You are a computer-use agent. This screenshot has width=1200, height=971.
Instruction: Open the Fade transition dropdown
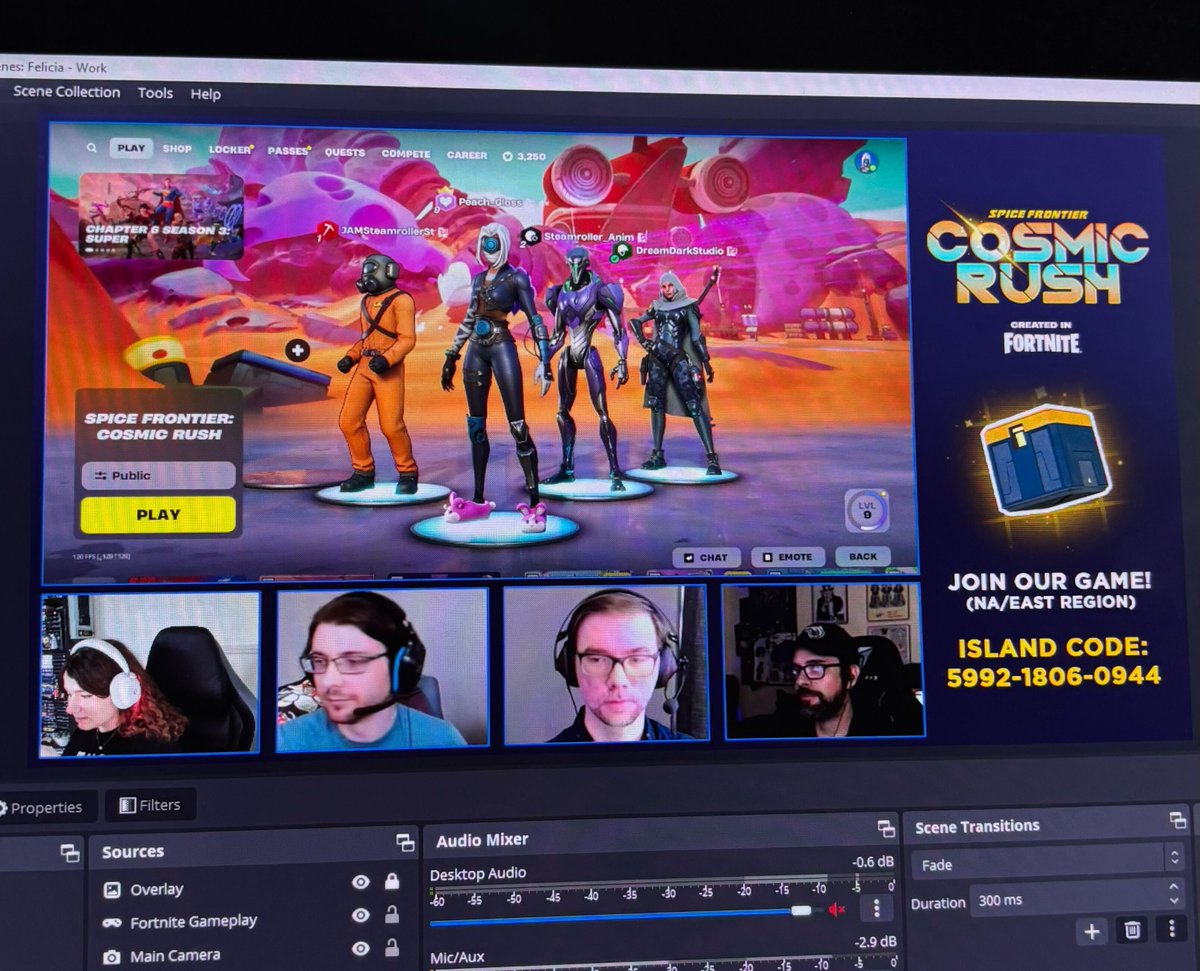tap(1047, 862)
